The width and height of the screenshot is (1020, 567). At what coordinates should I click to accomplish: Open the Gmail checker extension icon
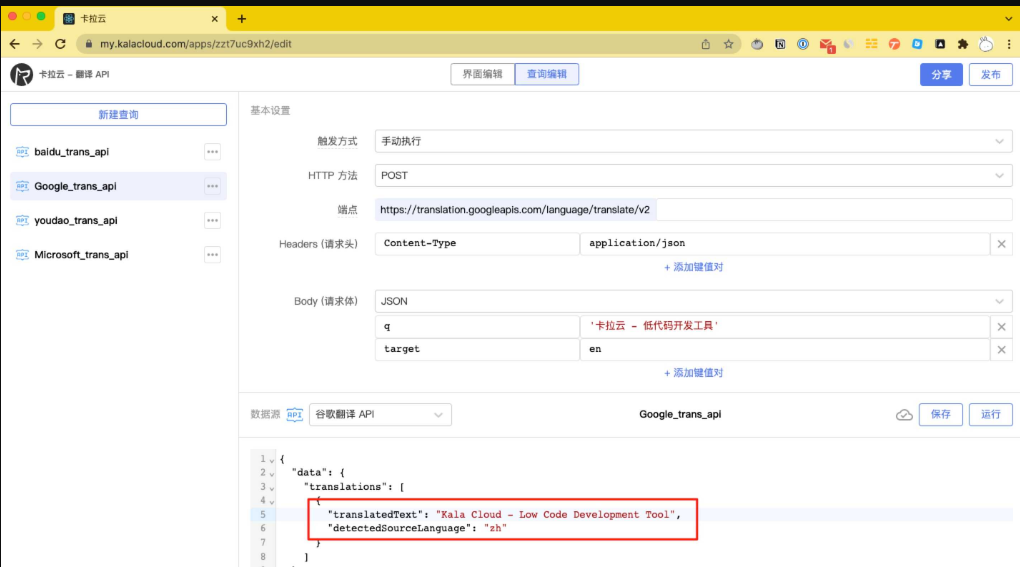(x=827, y=45)
